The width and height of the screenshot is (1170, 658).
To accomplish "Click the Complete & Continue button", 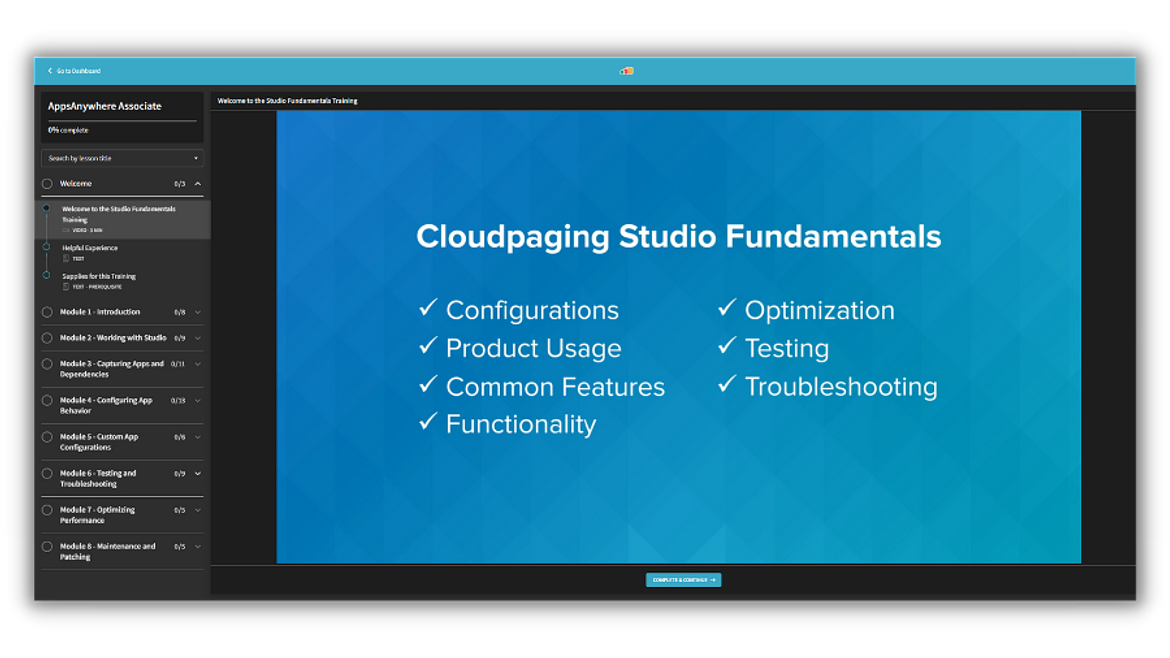I will tap(683, 580).
